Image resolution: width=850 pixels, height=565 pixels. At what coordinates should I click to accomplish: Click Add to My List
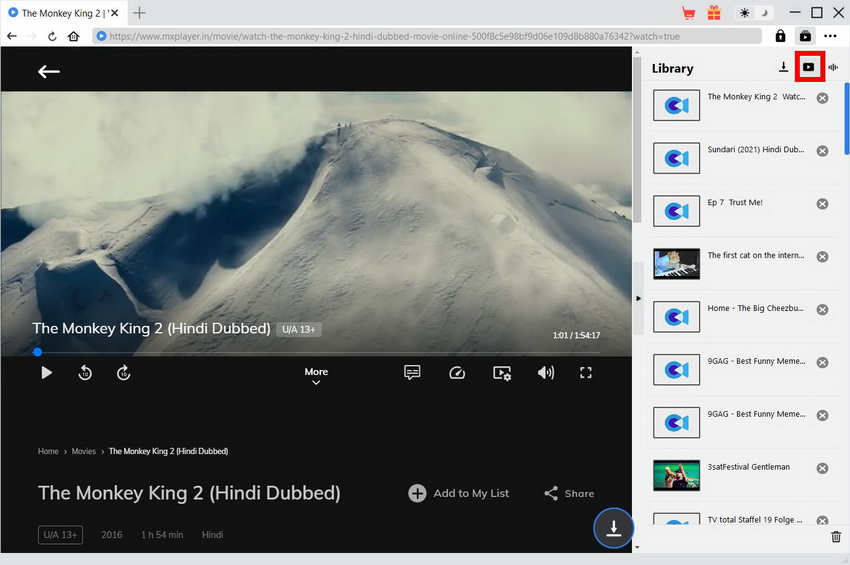458,493
